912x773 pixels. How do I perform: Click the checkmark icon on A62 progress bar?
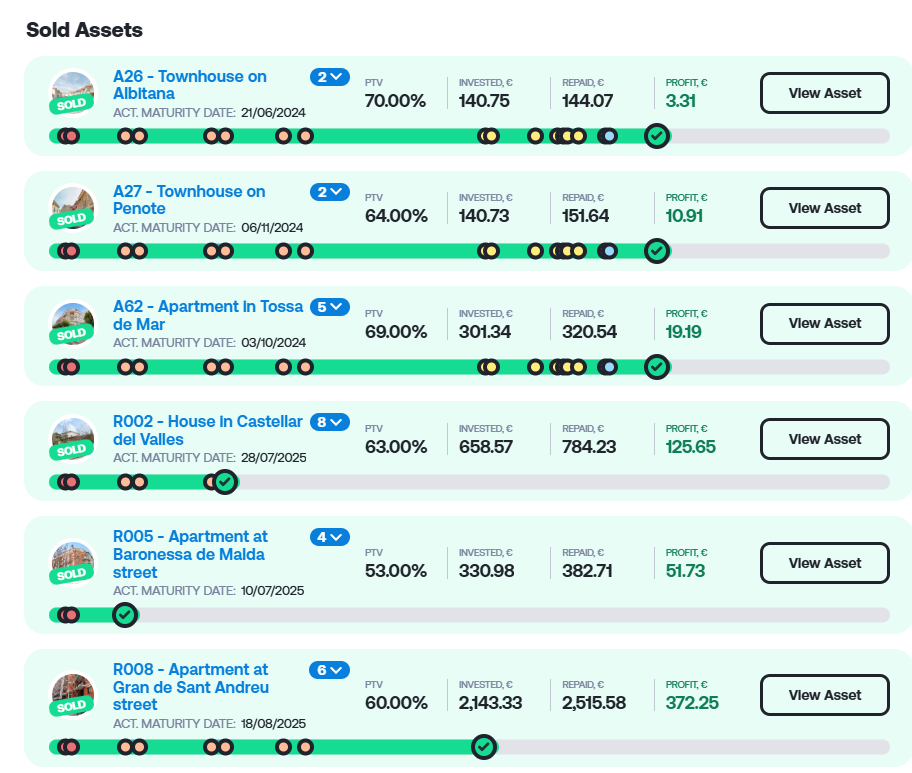click(657, 367)
